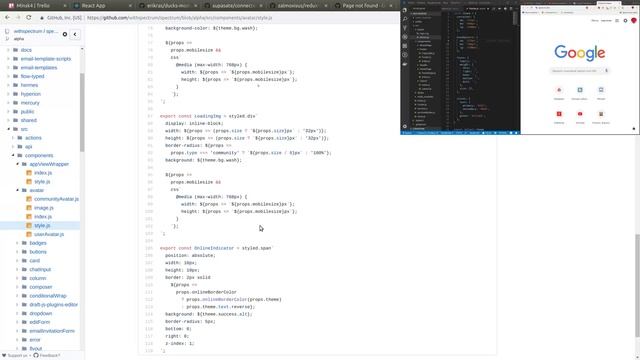Click the GitHub URL in the address bar

pyautogui.click(x=180, y=18)
